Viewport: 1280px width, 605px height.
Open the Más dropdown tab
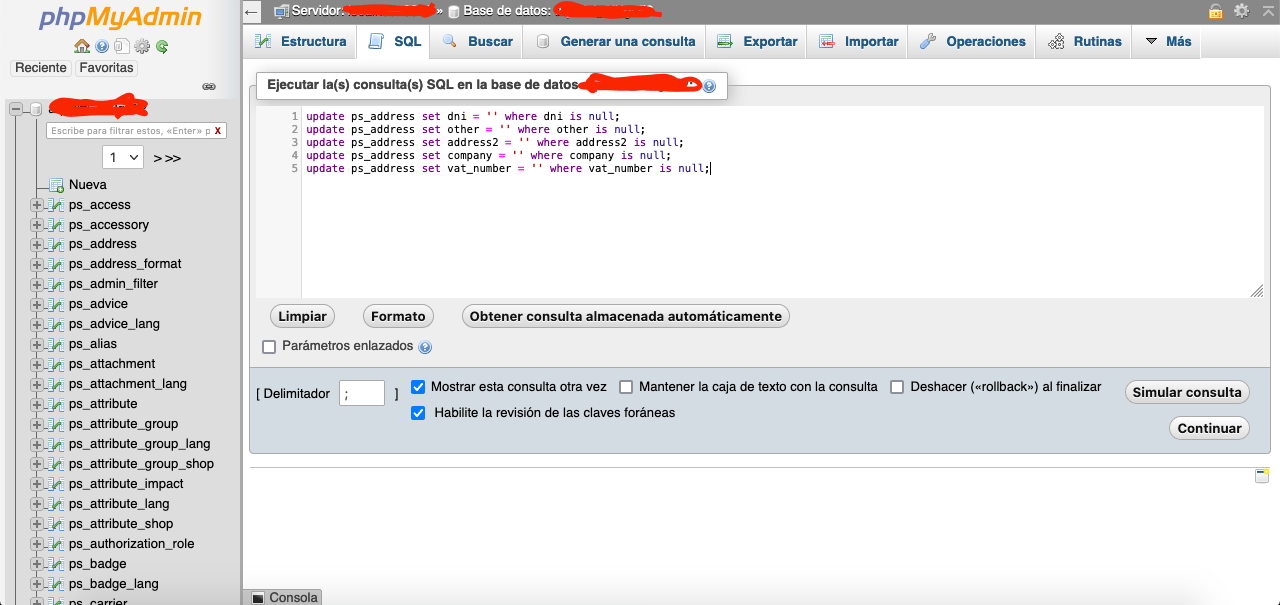[1167, 42]
